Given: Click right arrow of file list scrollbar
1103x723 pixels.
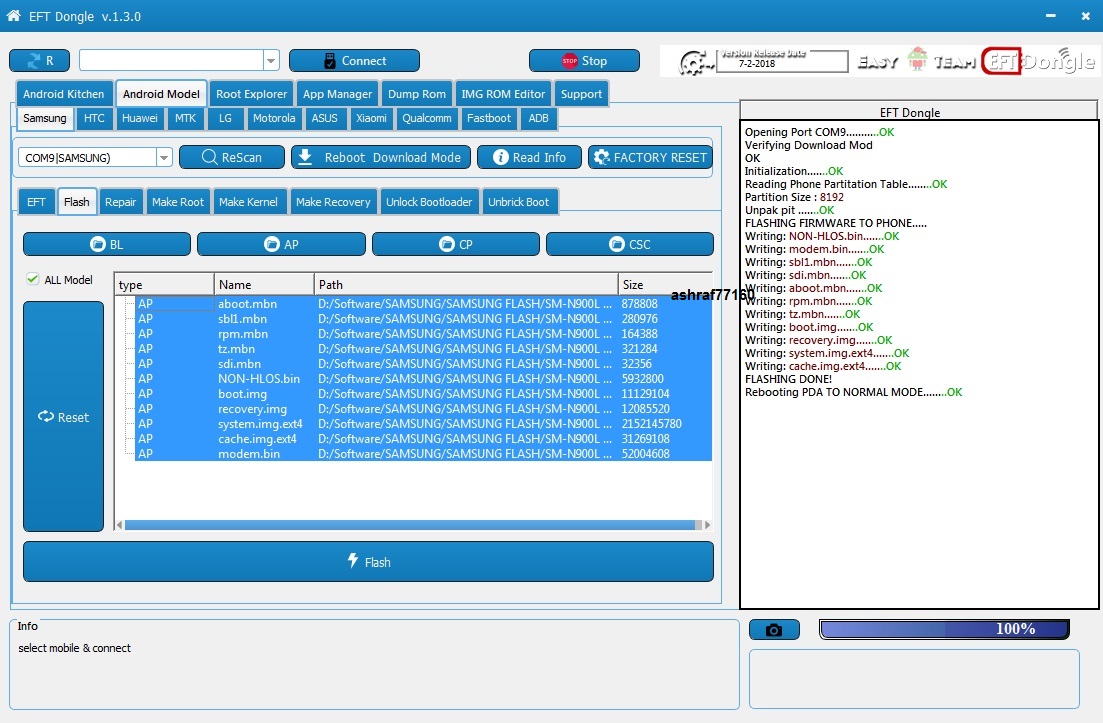Looking at the screenshot, I should 707,525.
